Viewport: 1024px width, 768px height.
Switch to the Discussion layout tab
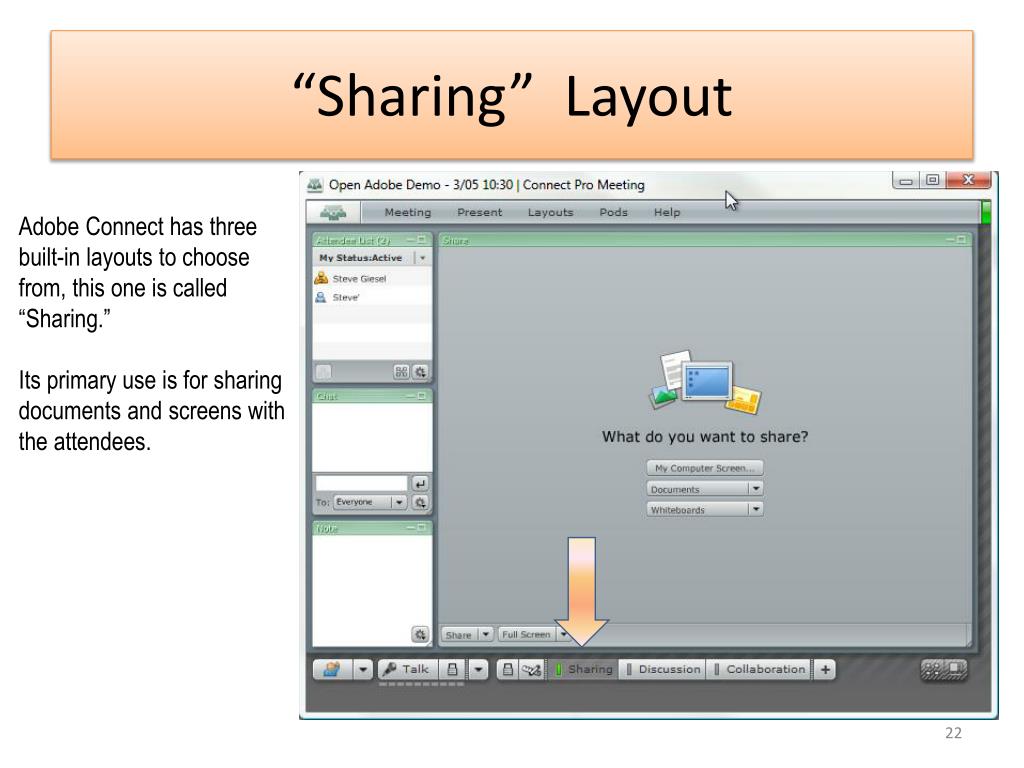tap(663, 669)
